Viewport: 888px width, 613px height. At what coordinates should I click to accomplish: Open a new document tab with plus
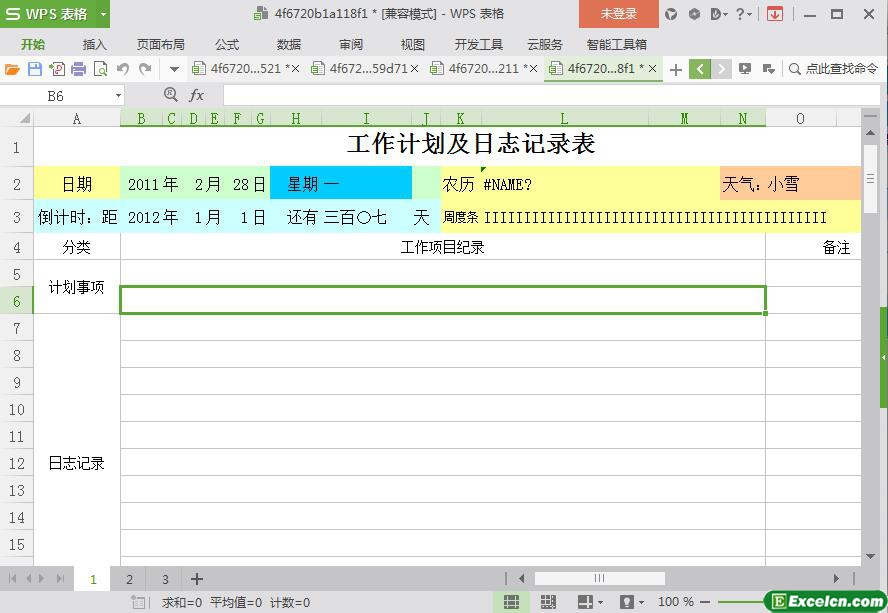click(x=676, y=69)
